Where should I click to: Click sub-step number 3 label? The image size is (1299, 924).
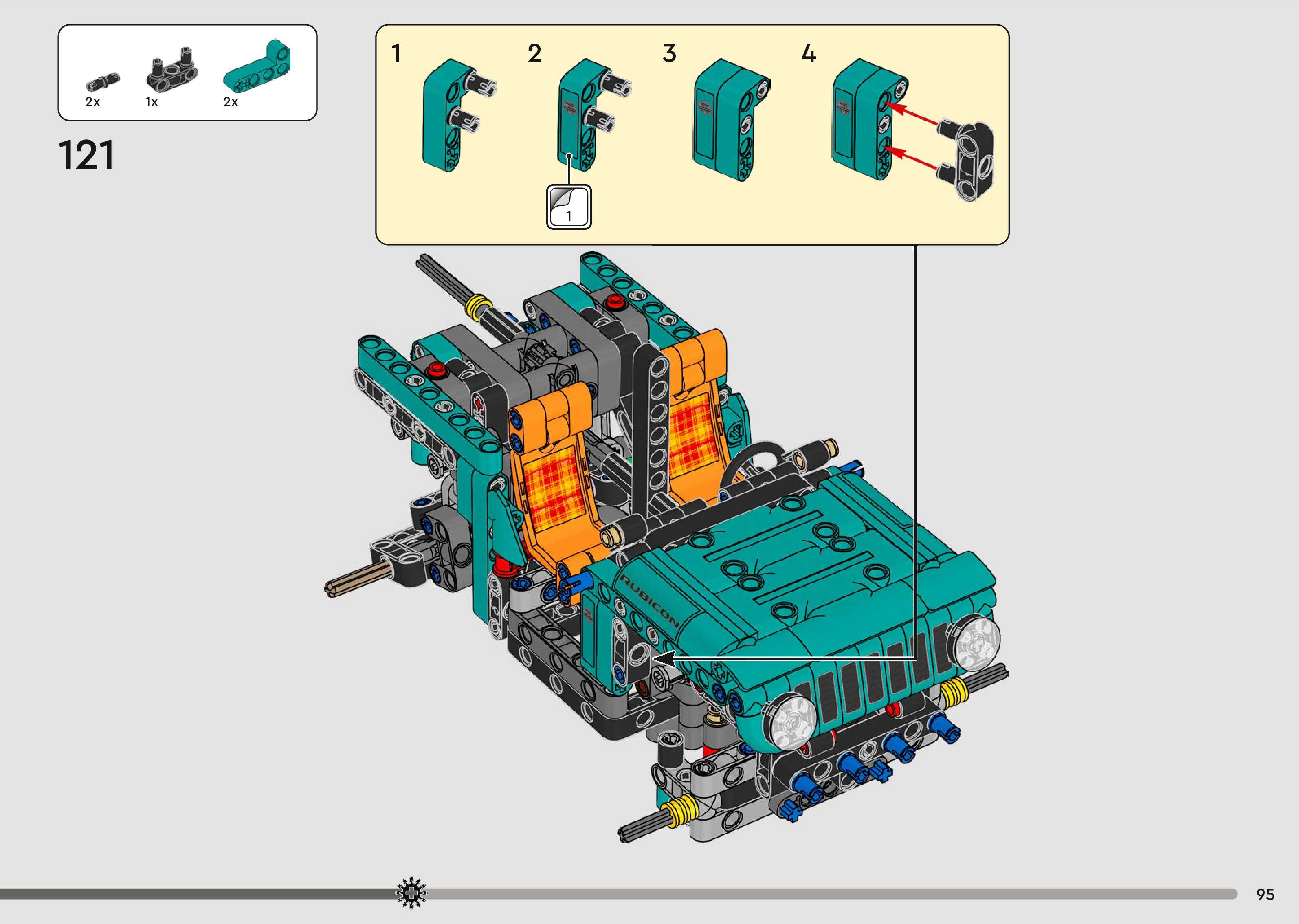[669, 54]
